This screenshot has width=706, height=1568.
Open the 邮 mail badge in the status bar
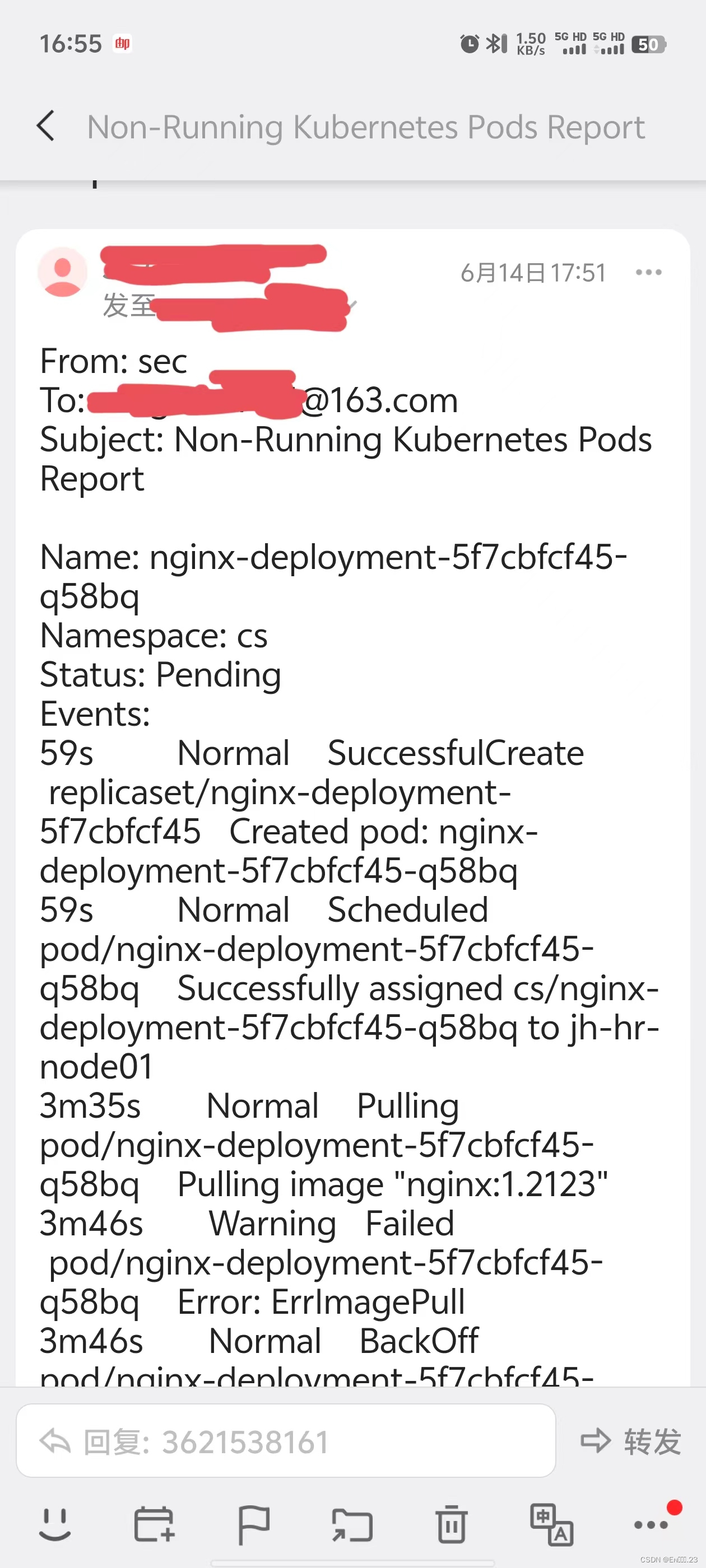122,43
